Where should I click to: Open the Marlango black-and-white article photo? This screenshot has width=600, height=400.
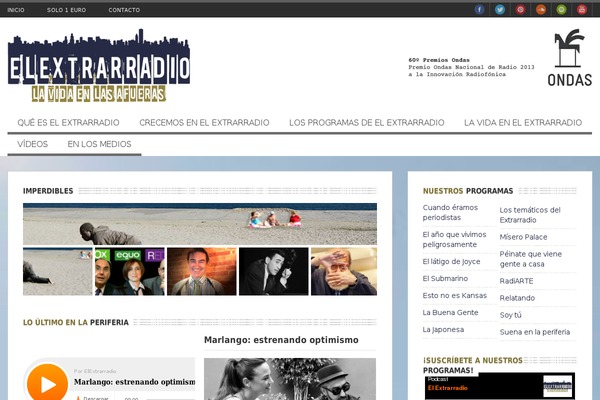[290, 379]
